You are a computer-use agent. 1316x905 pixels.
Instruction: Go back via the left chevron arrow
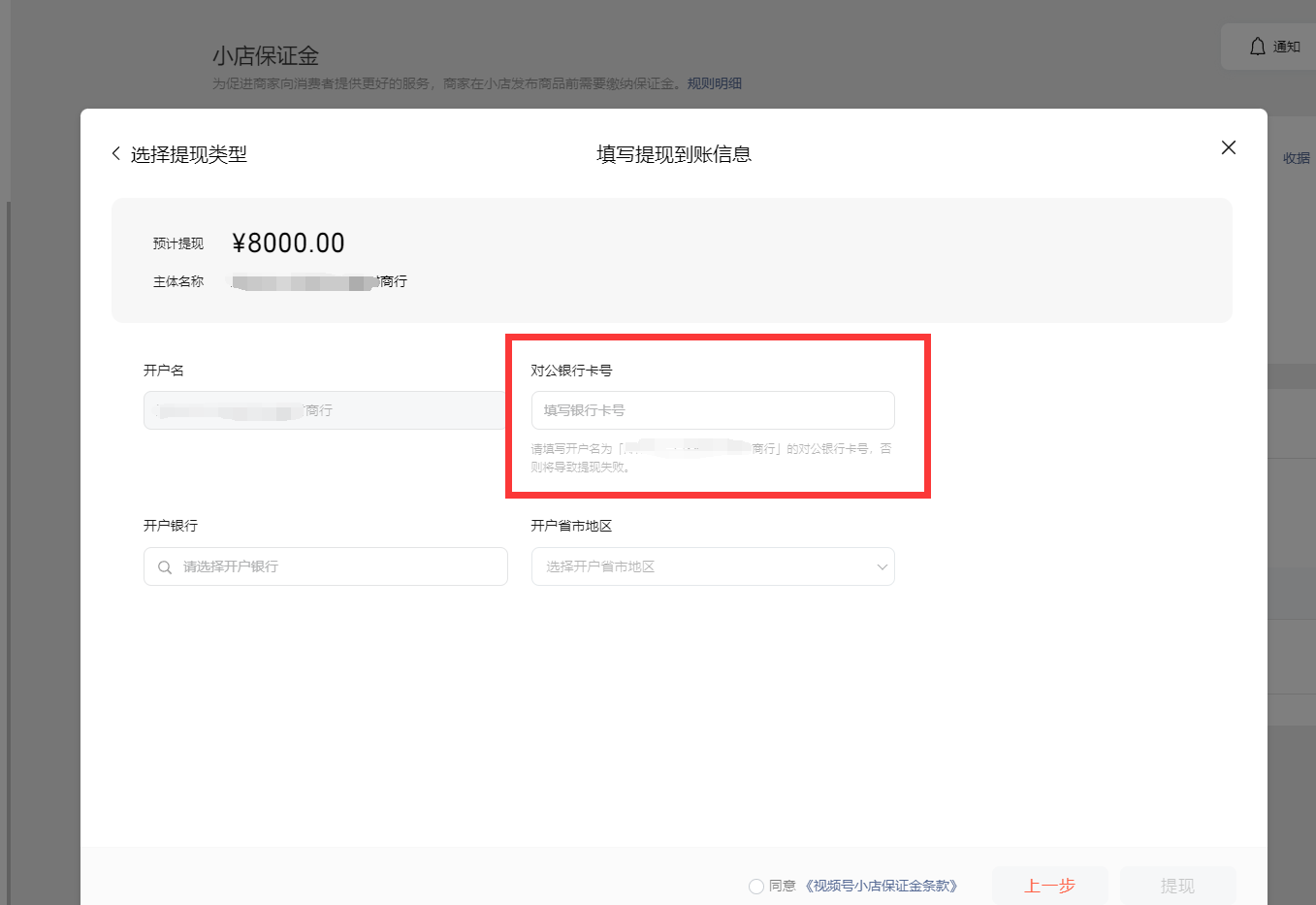click(116, 153)
